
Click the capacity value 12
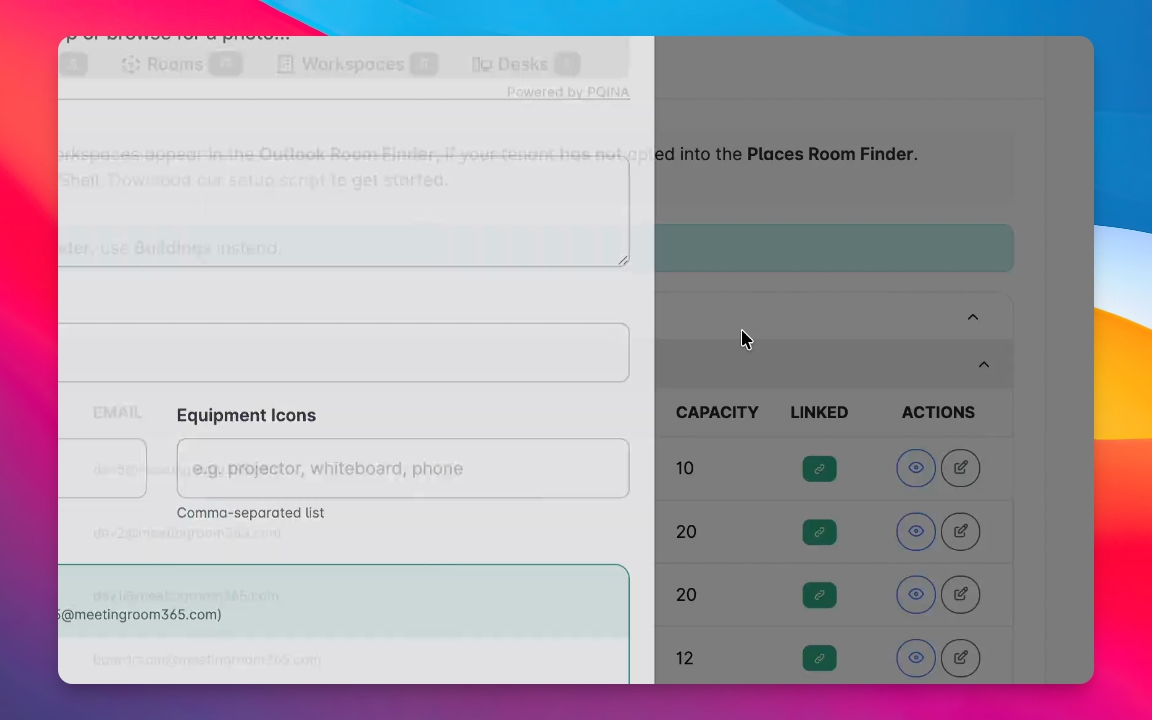click(x=685, y=658)
